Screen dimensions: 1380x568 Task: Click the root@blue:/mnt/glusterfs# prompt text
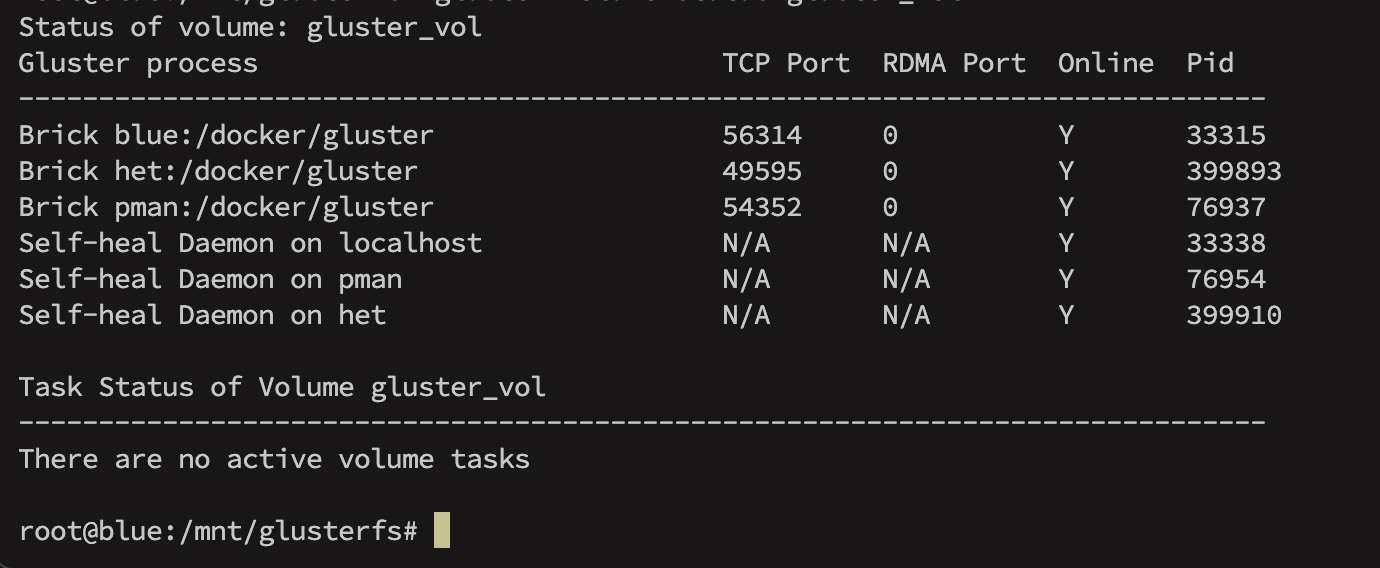pyautogui.click(x=218, y=531)
